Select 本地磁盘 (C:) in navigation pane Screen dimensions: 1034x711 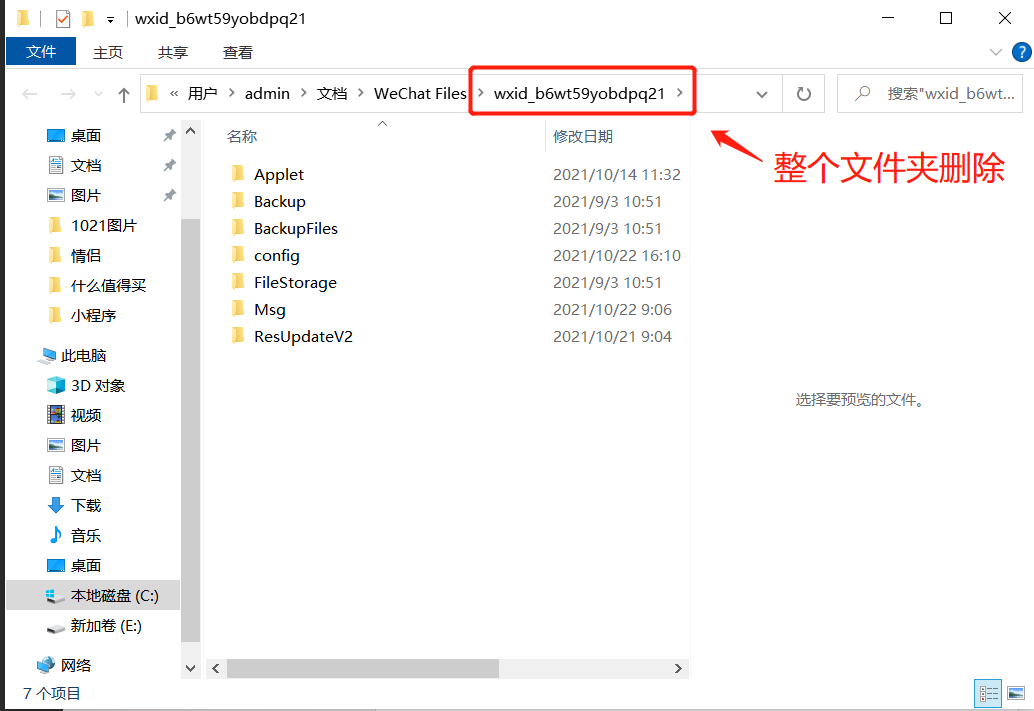click(x=114, y=595)
